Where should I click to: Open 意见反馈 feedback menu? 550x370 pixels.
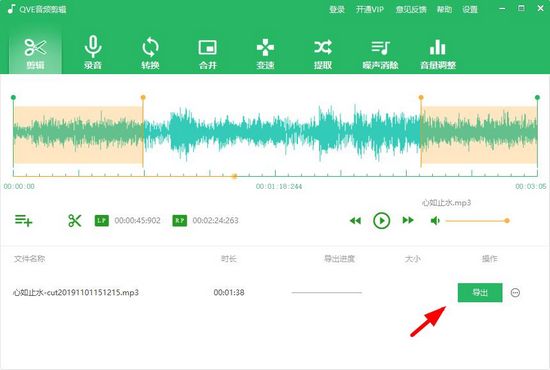pyautogui.click(x=411, y=9)
